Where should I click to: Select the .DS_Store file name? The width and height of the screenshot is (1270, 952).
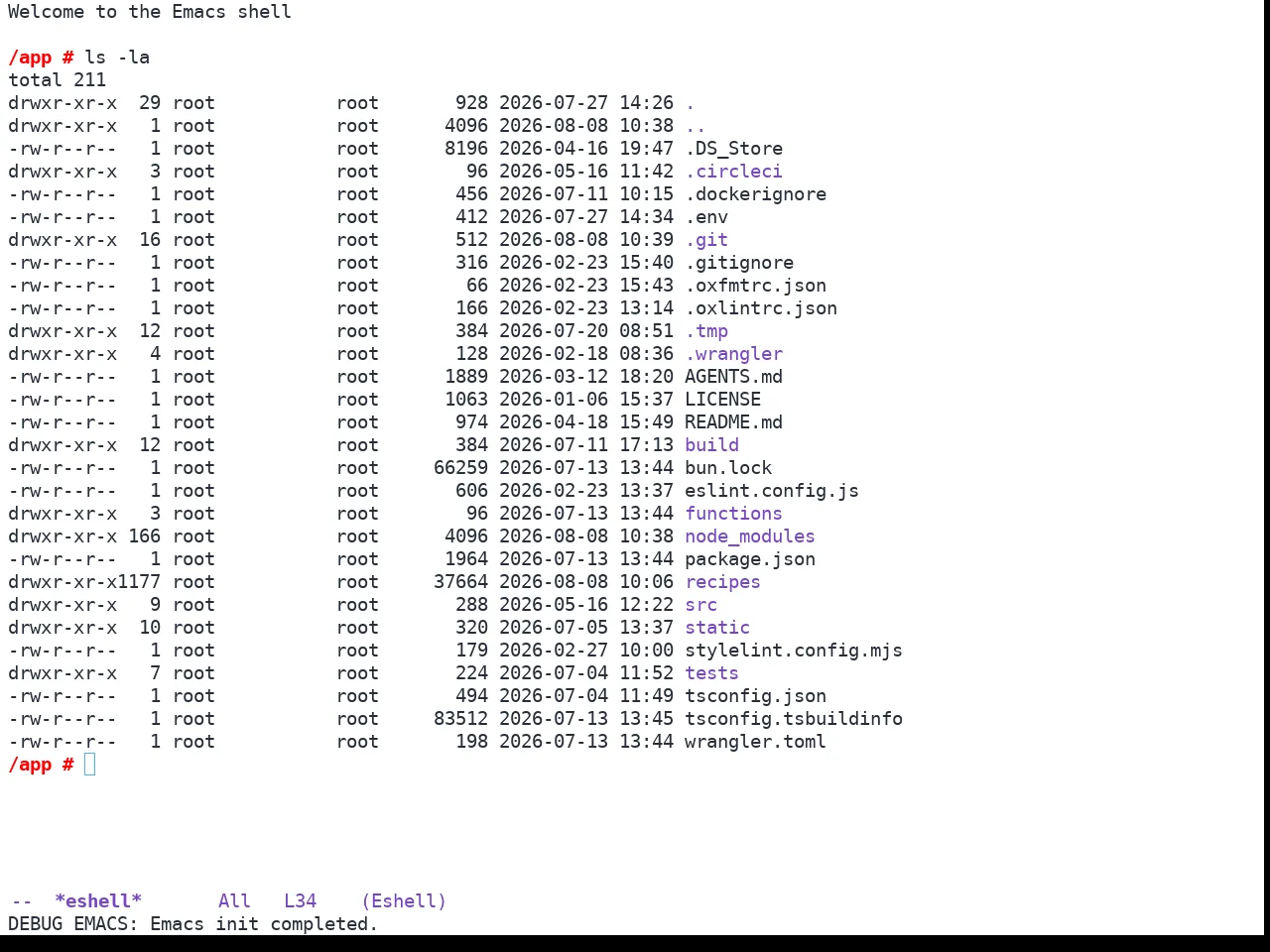[x=733, y=149]
